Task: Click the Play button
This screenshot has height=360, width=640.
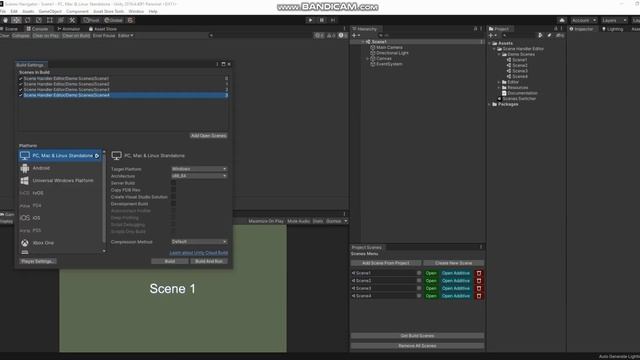Action: [x=310, y=20]
